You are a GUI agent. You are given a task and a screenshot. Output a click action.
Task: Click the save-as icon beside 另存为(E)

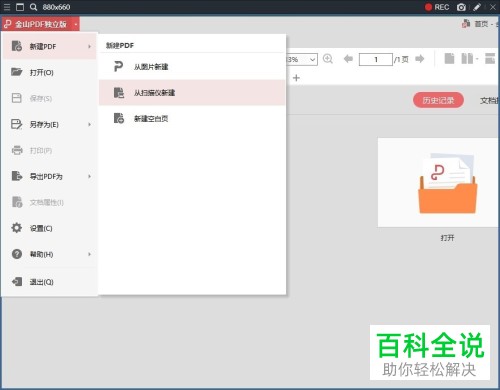[x=17, y=124]
